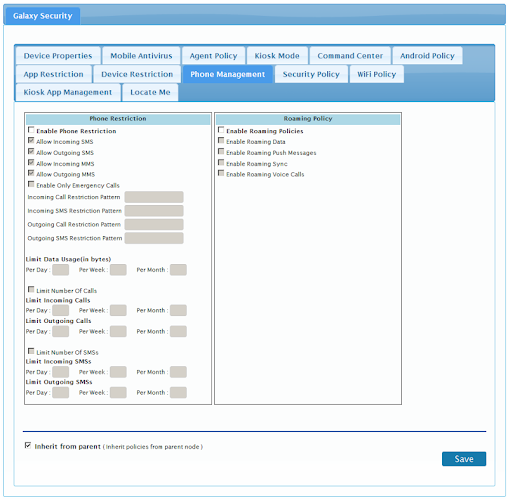Check Enable Only Emergency Calls
The height and width of the screenshot is (500, 508).
(31, 184)
